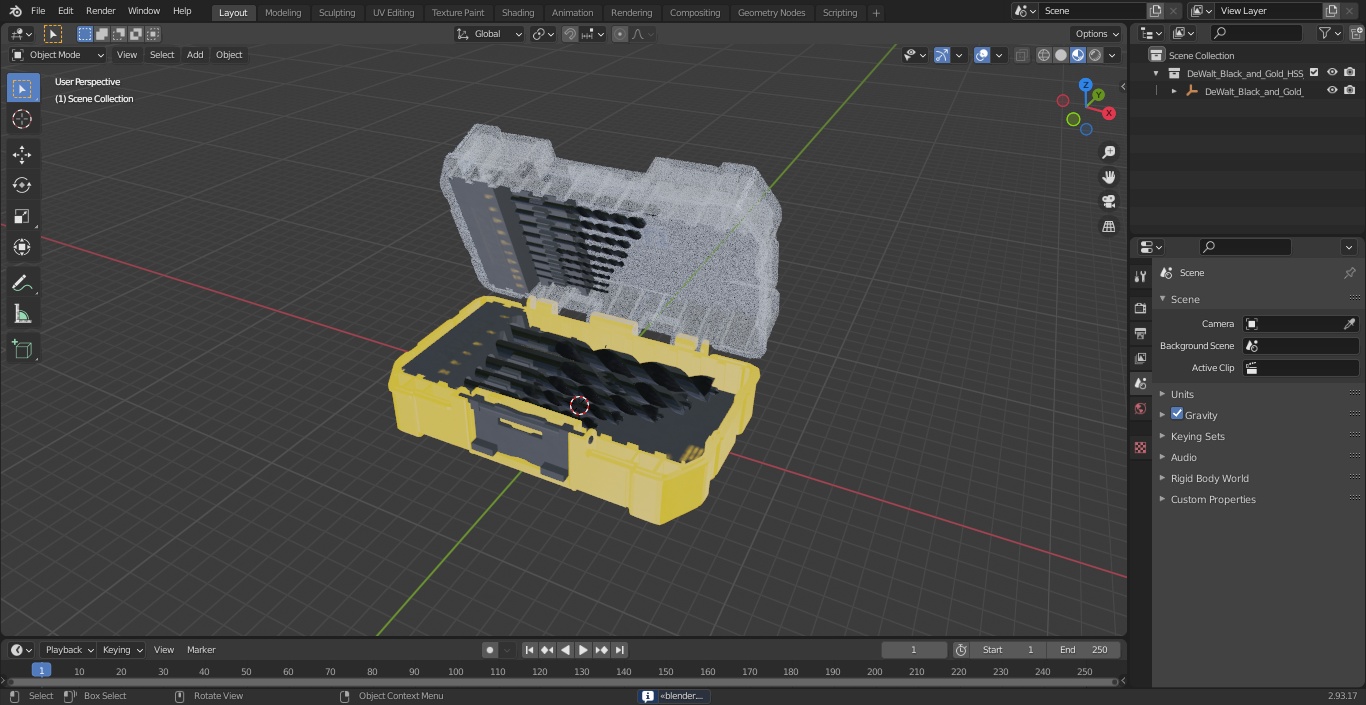Toggle viewport overlays button
The width and height of the screenshot is (1366, 705).
coord(982,55)
